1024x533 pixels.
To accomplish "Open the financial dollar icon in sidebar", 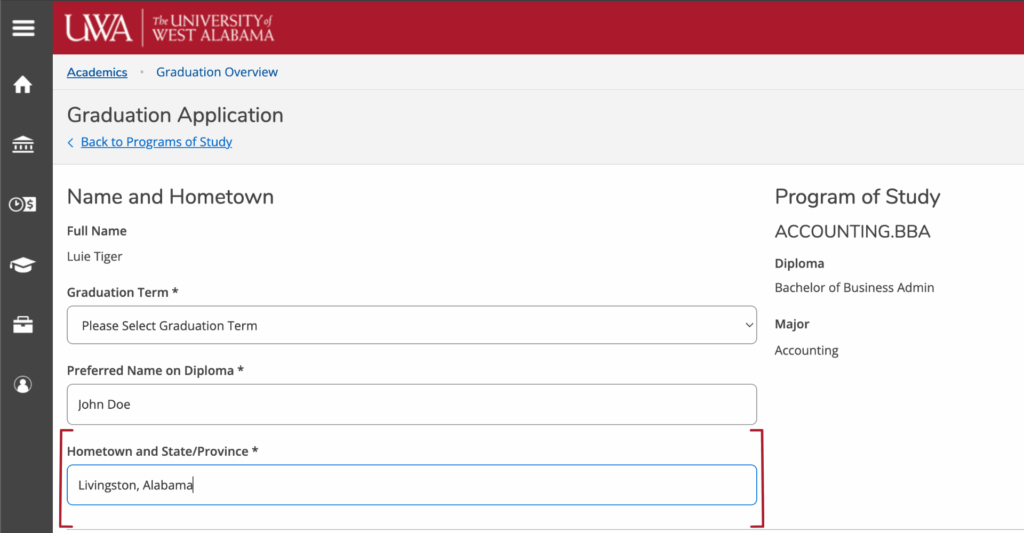I will point(22,205).
